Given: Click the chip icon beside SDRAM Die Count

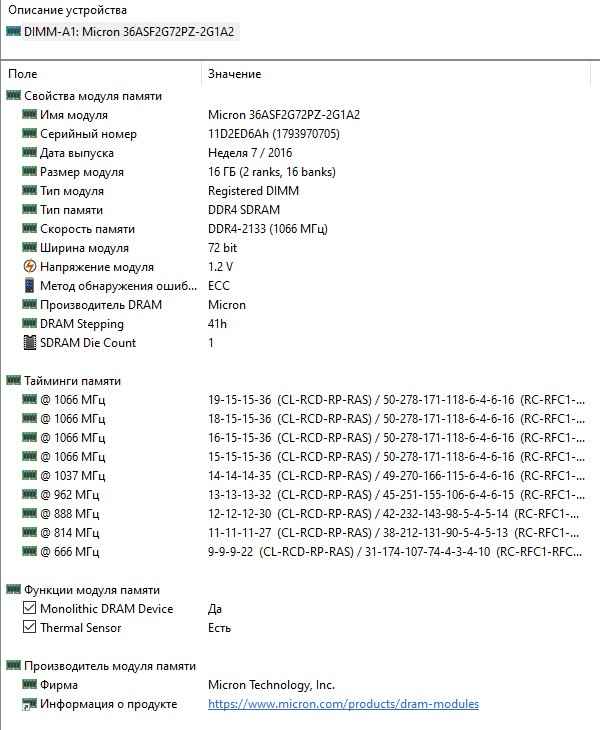Looking at the screenshot, I should click(29, 343).
